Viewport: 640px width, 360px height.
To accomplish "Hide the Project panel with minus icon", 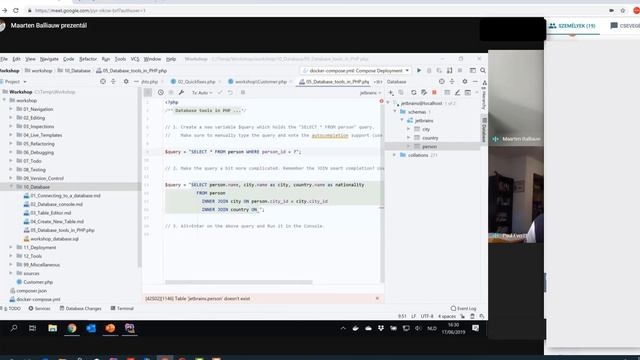I will click(136, 82).
